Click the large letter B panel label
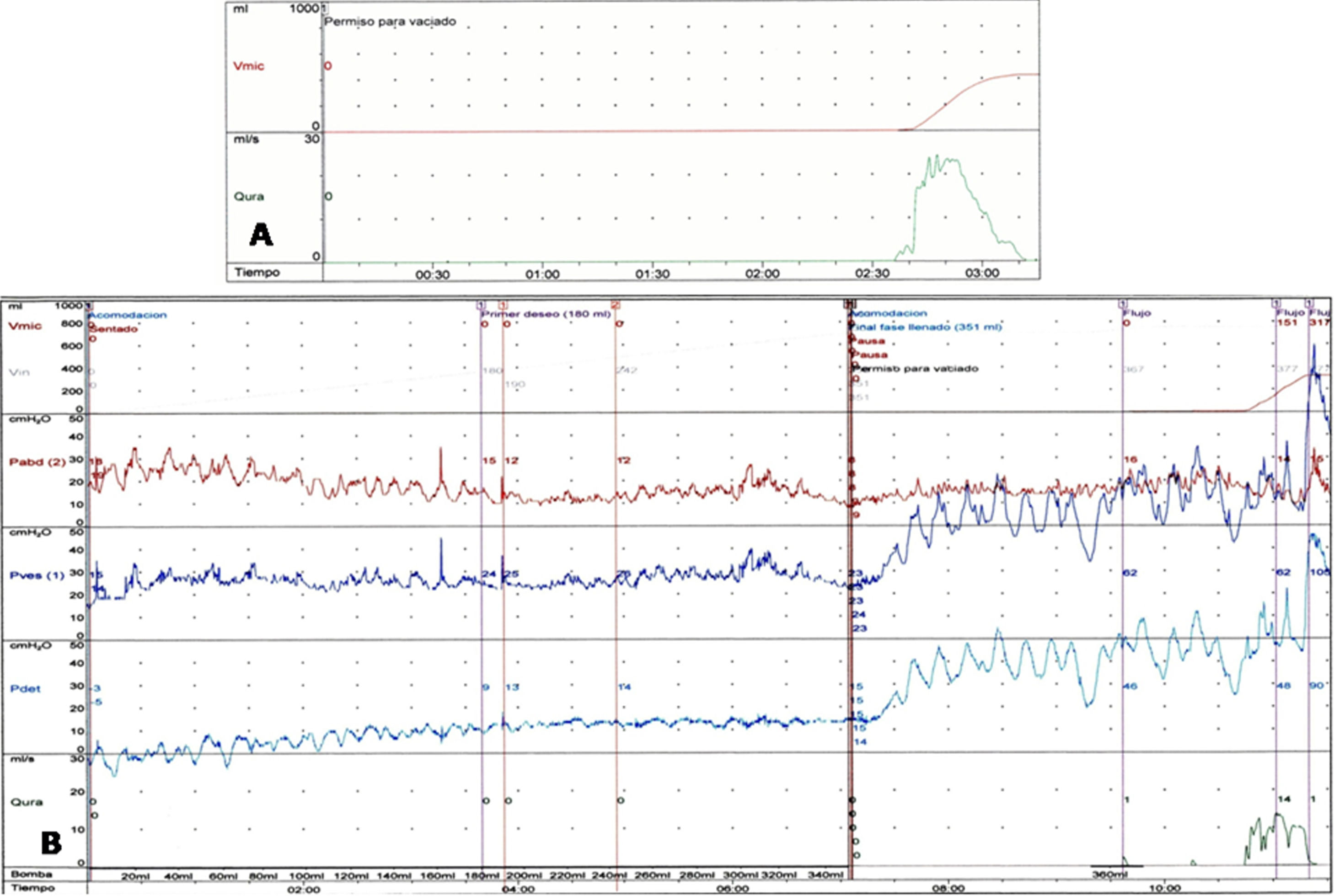 coord(51,843)
